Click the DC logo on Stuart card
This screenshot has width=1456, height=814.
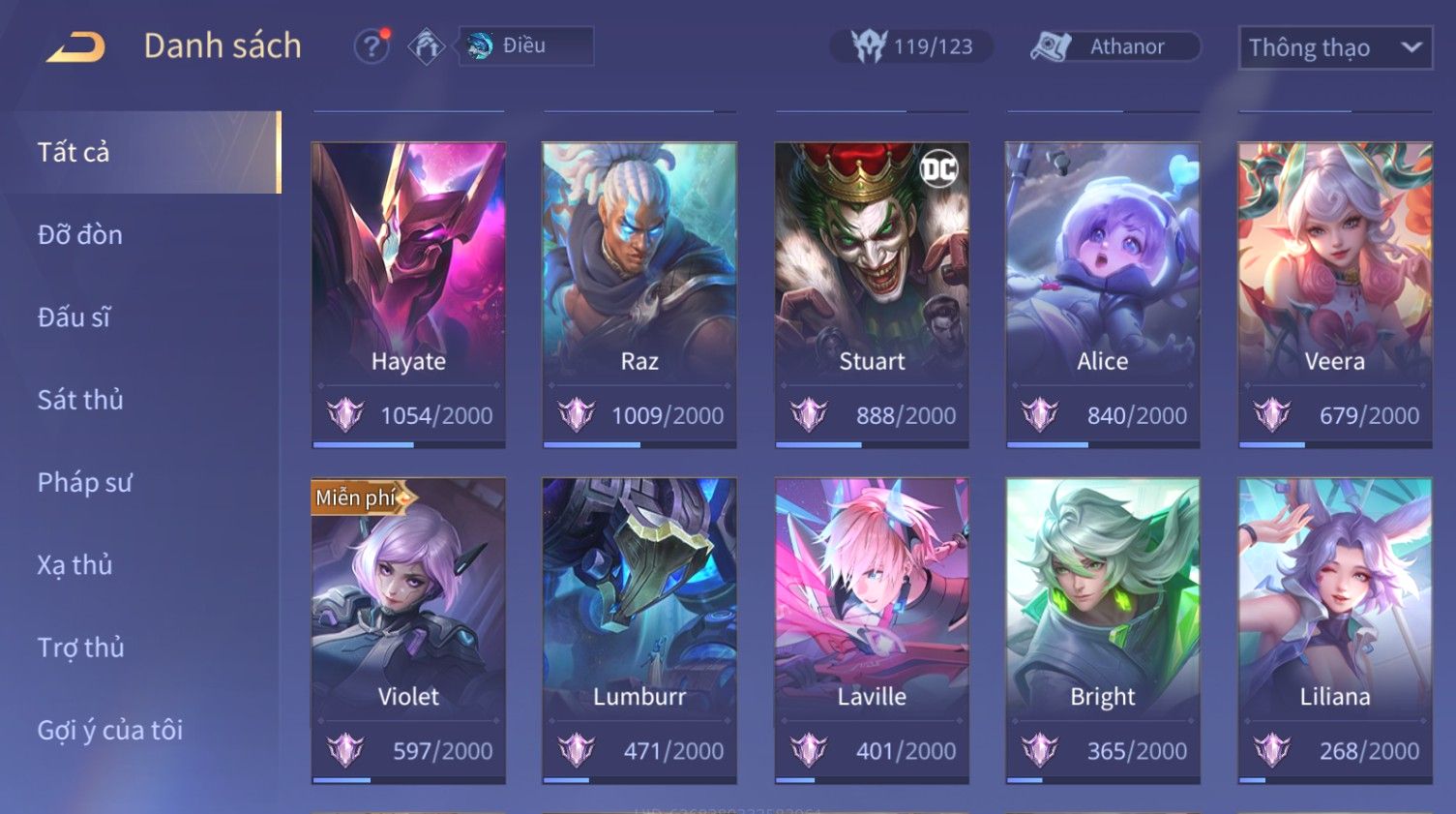click(938, 168)
